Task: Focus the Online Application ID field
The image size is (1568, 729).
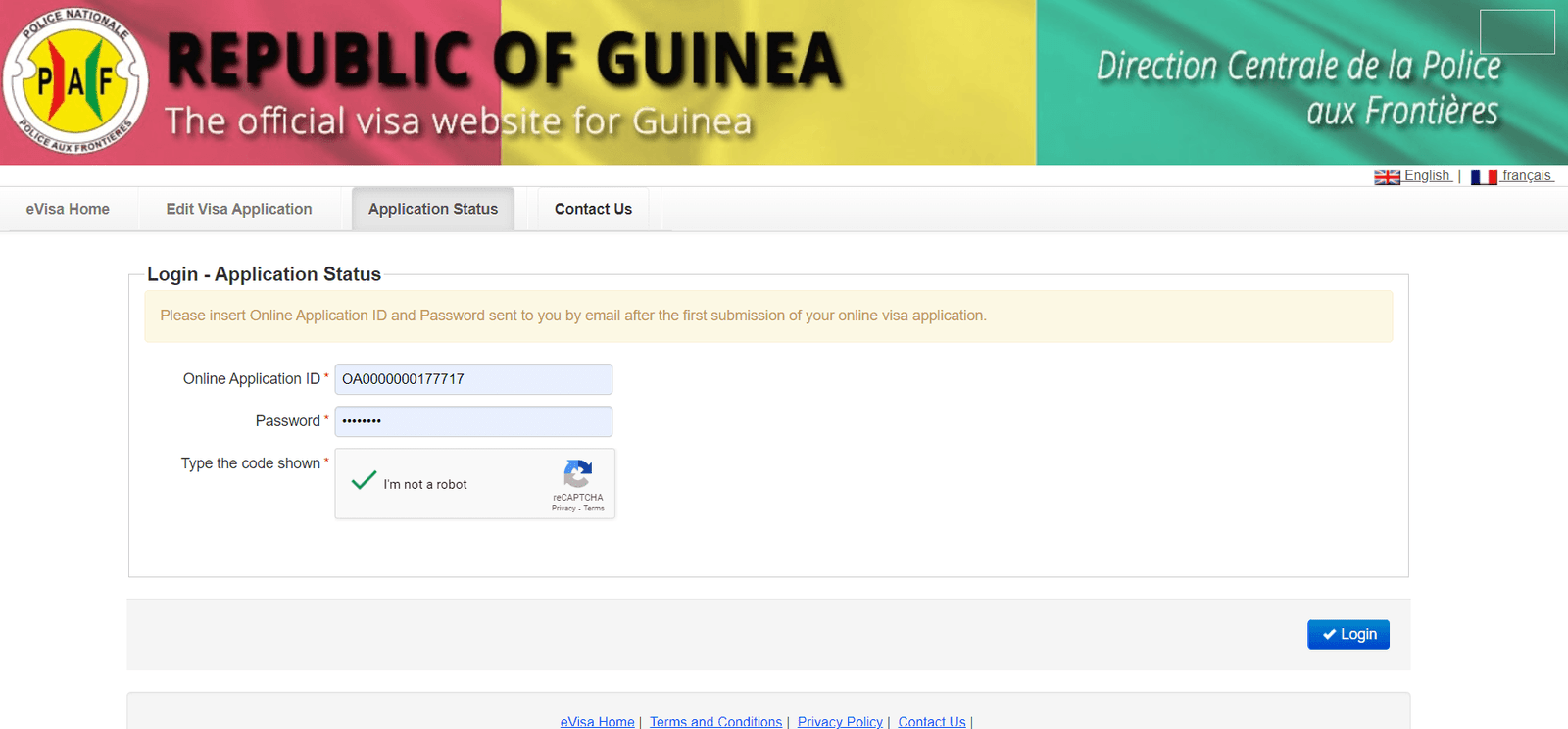Action: pyautogui.click(x=473, y=379)
